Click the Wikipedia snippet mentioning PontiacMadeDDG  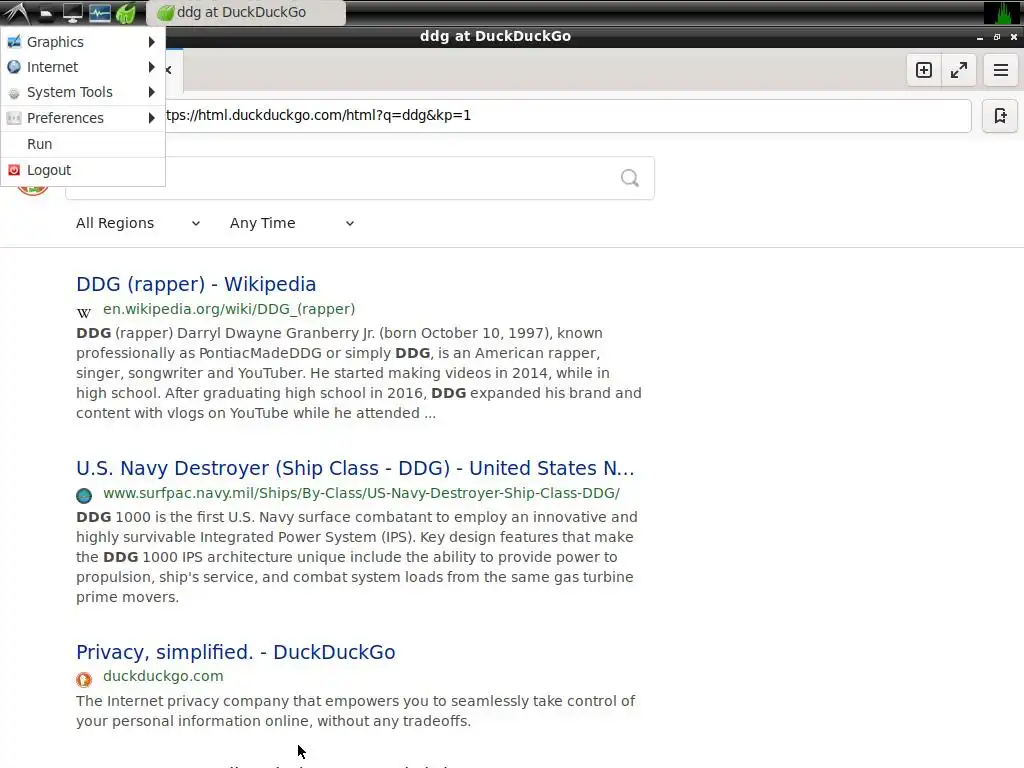(359, 373)
